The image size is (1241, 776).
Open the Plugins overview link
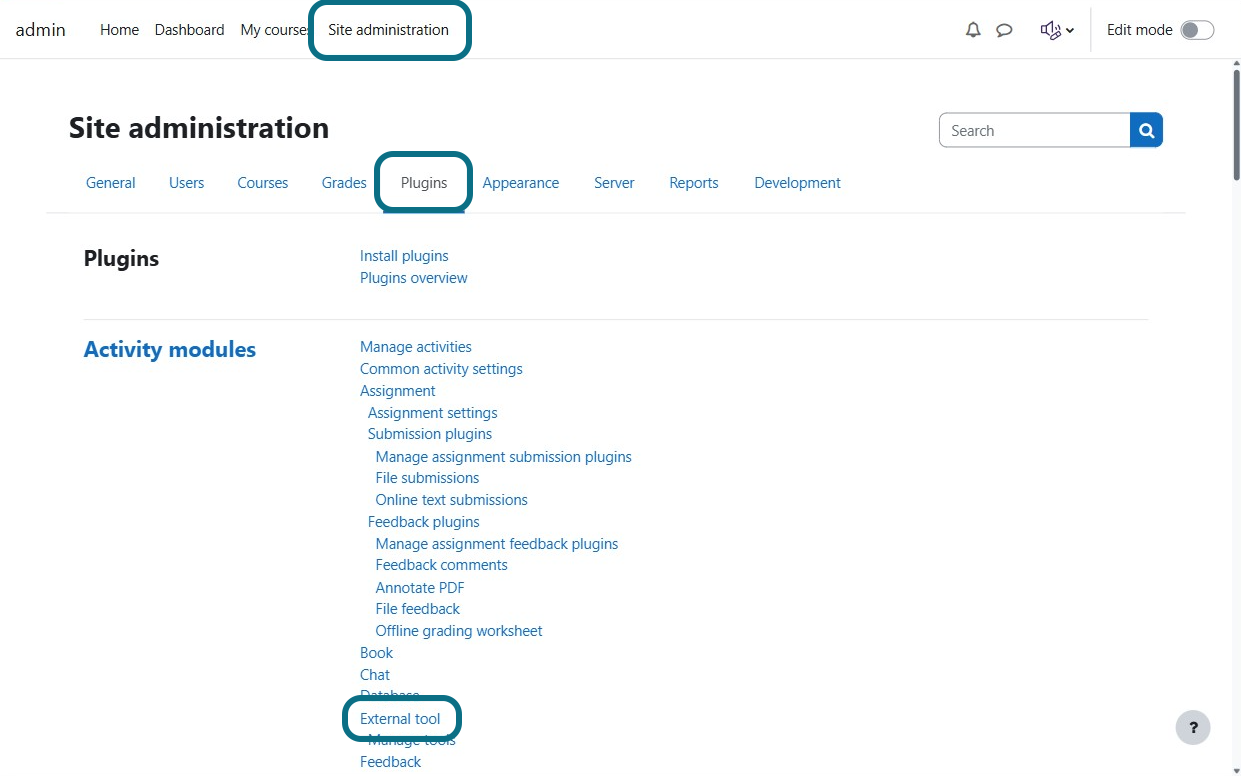coord(414,278)
